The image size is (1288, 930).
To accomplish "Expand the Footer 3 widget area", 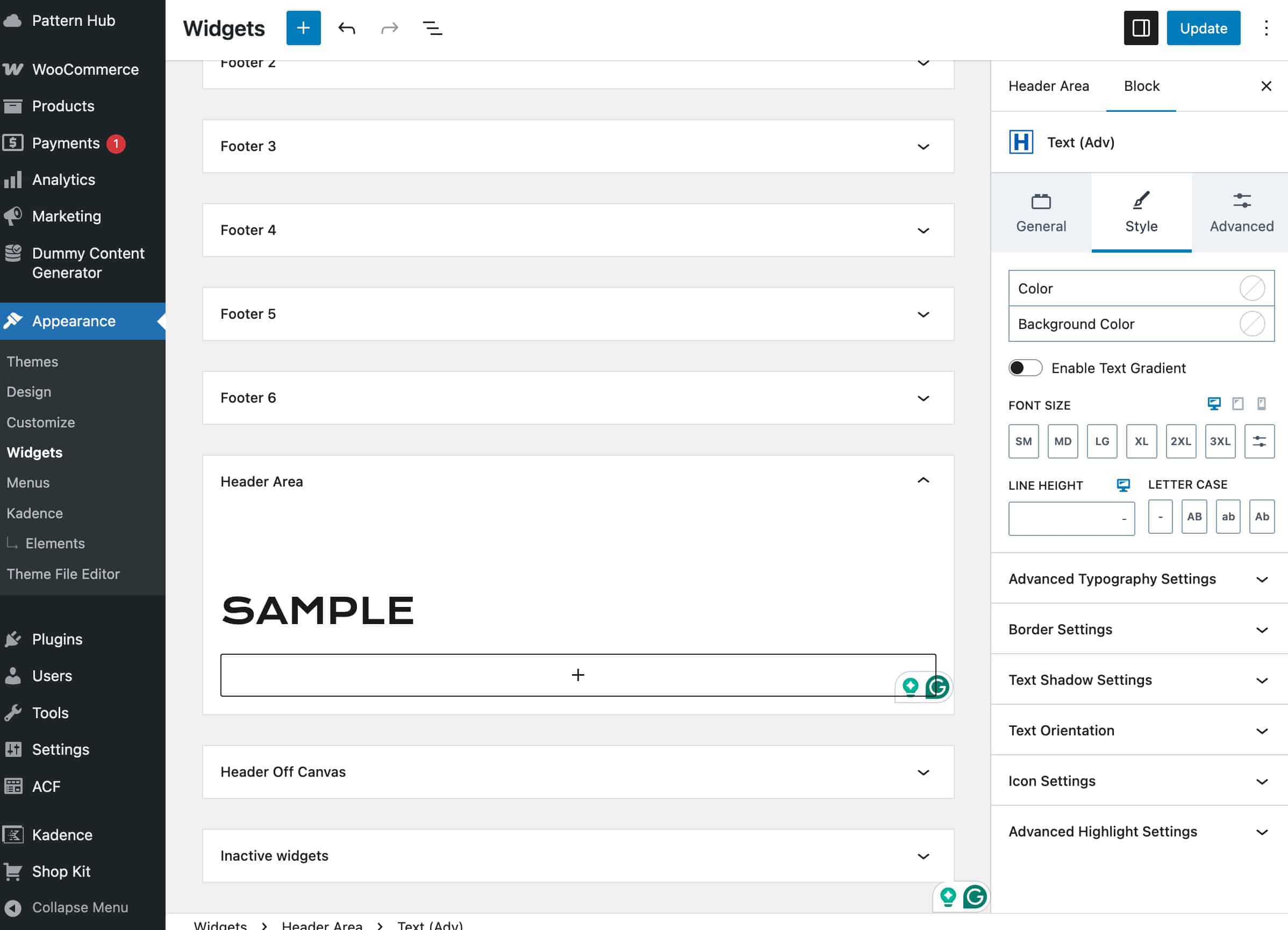I will 924,146.
